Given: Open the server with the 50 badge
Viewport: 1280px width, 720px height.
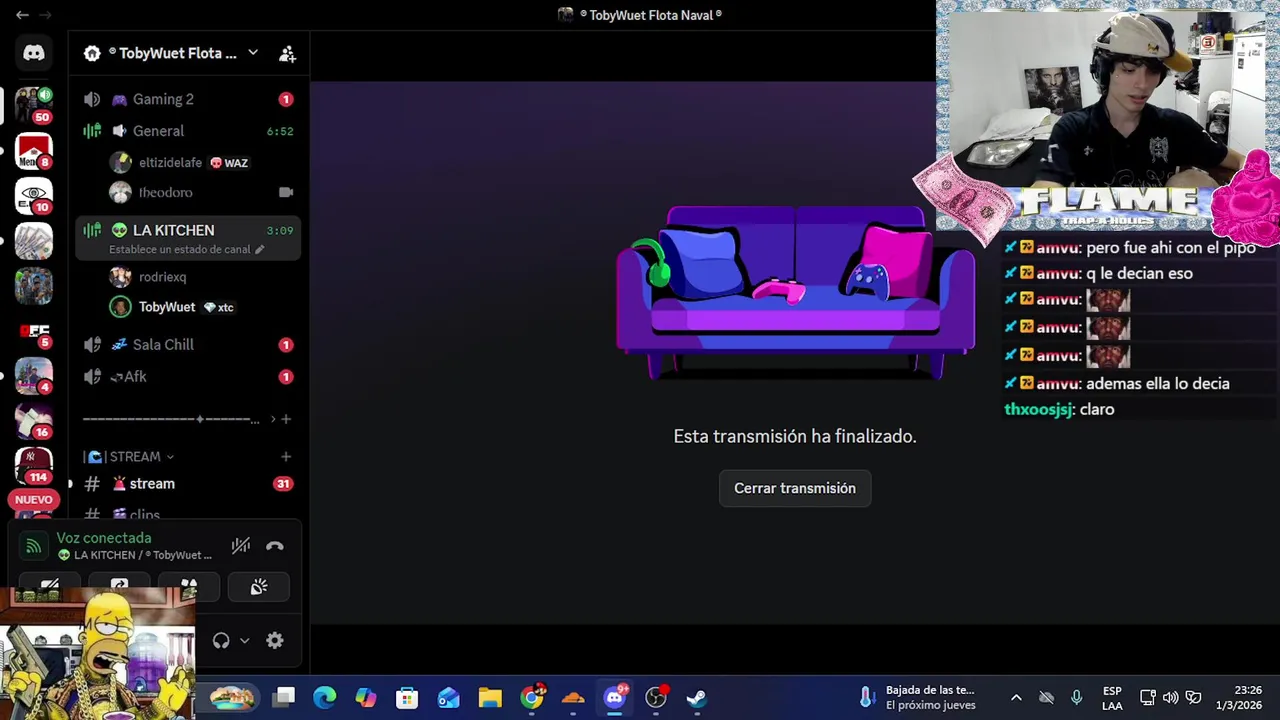Looking at the screenshot, I should tap(33, 104).
